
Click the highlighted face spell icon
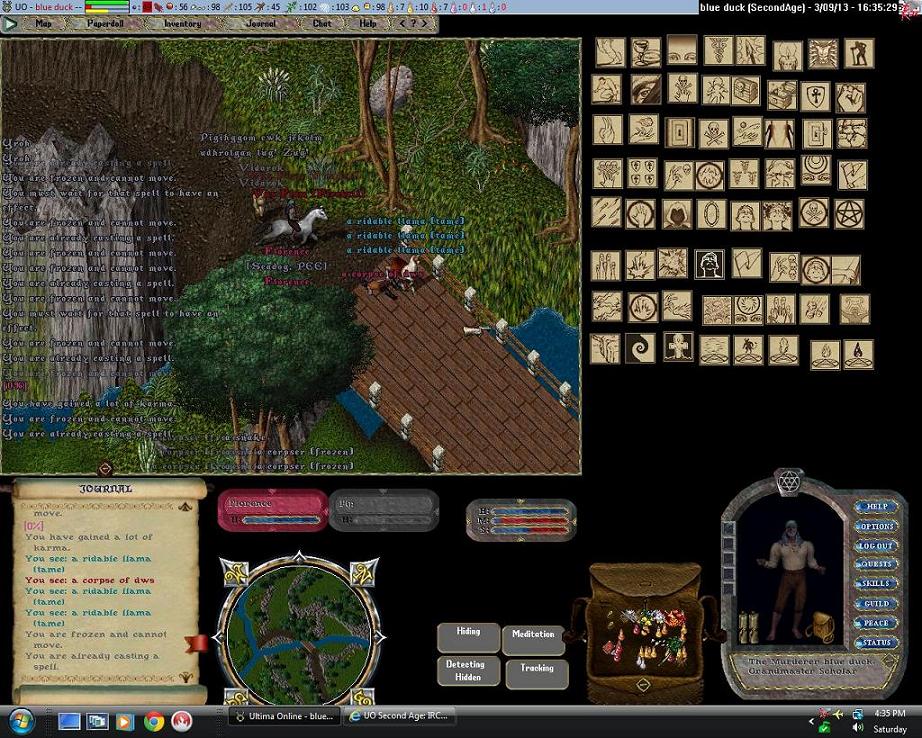pos(710,264)
